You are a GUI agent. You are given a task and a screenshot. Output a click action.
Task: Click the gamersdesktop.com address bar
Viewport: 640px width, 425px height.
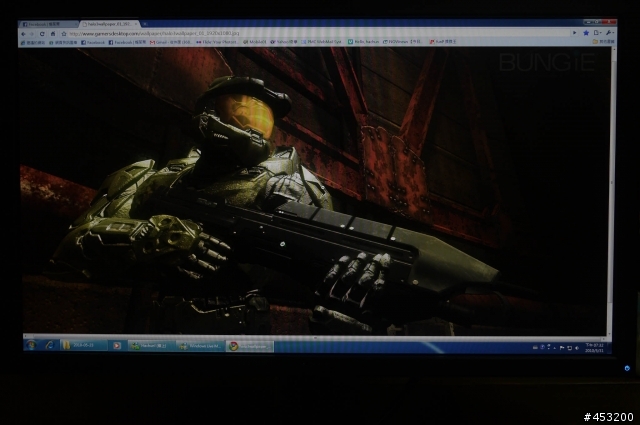click(x=318, y=33)
